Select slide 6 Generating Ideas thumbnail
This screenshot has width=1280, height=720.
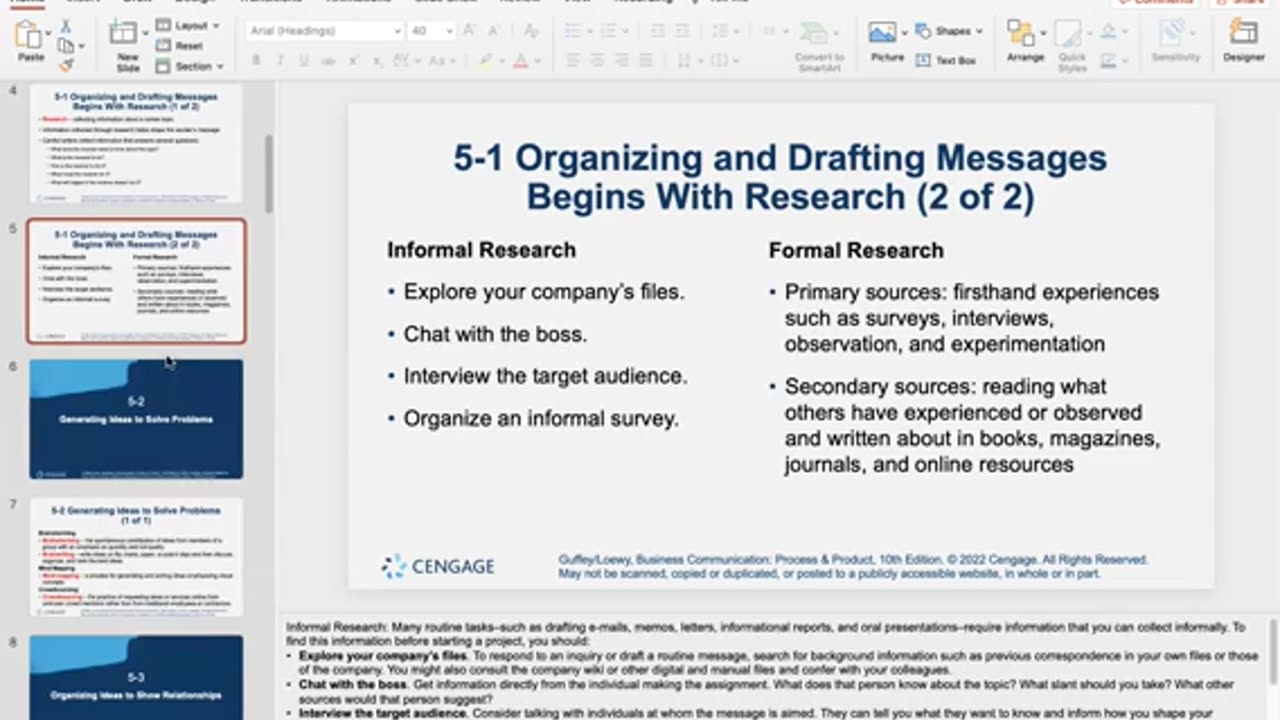click(136, 418)
